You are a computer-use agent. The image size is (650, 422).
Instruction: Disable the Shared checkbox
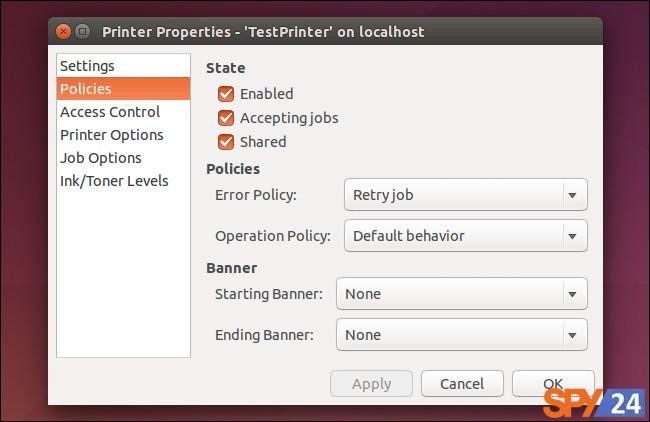pos(226,142)
